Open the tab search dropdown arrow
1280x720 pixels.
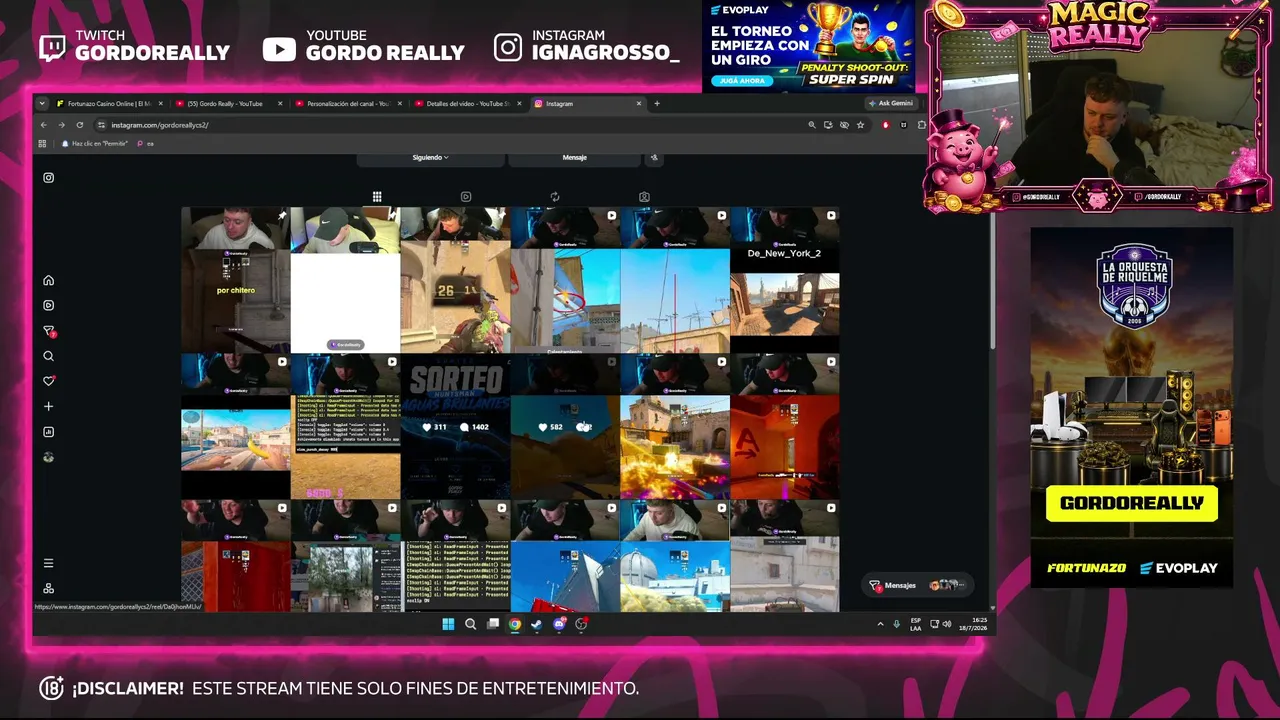click(x=41, y=103)
